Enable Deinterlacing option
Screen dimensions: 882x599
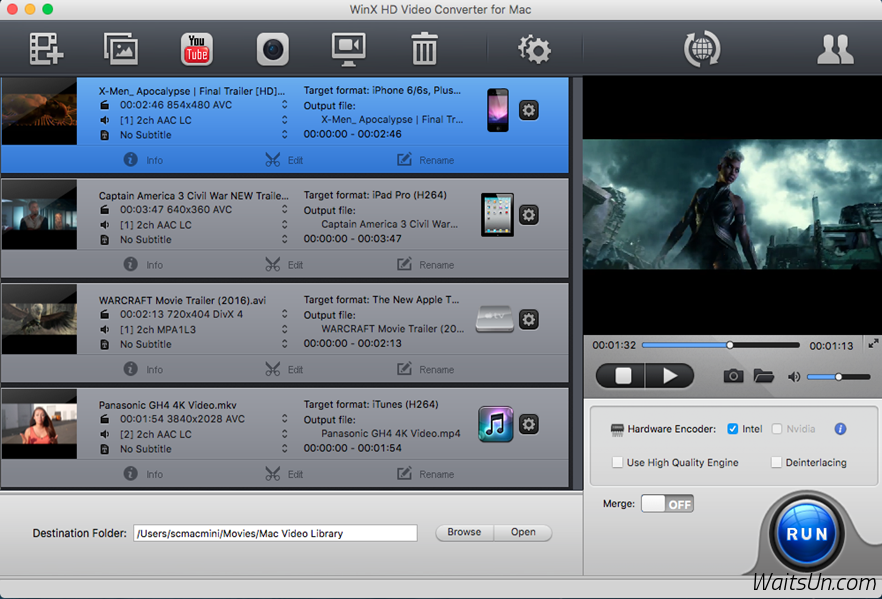click(x=776, y=462)
